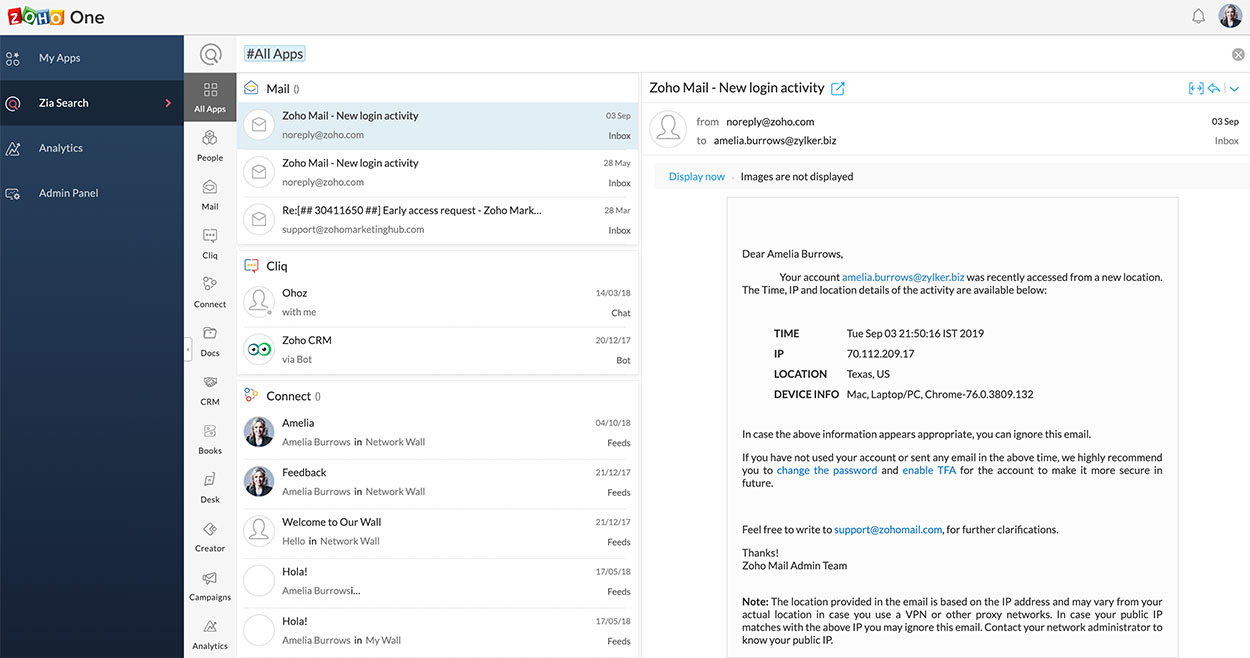Filter results by Connect app
This screenshot has height=658, width=1250.
pyautogui.click(x=210, y=292)
